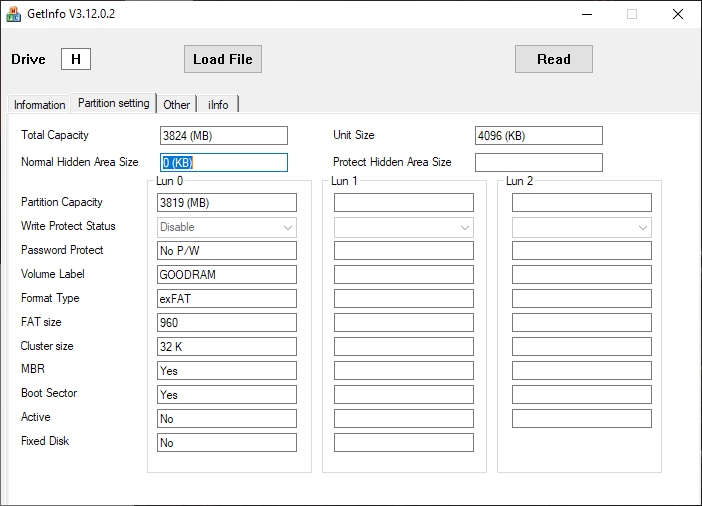Click Lun 2 Partition Capacity empty field
Screen dimensions: 702x506
pyautogui.click(x=582, y=202)
